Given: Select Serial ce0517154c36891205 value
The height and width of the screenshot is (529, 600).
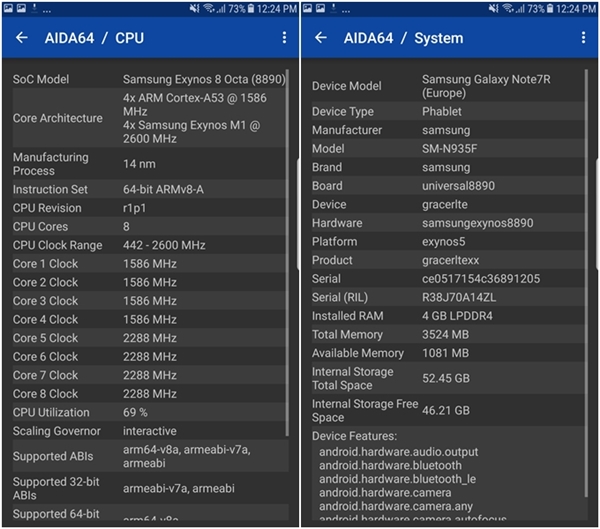Looking at the screenshot, I should coord(481,279).
